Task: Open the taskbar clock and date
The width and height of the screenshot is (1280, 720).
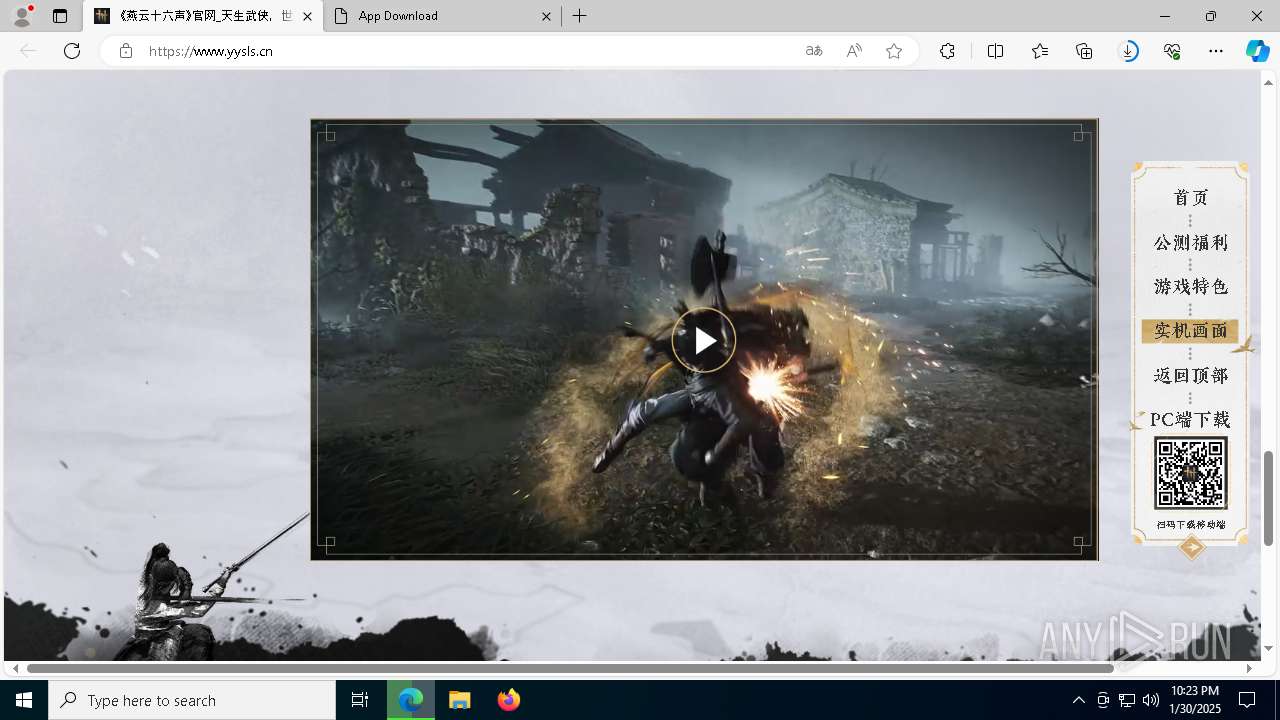Action: coord(1194,700)
